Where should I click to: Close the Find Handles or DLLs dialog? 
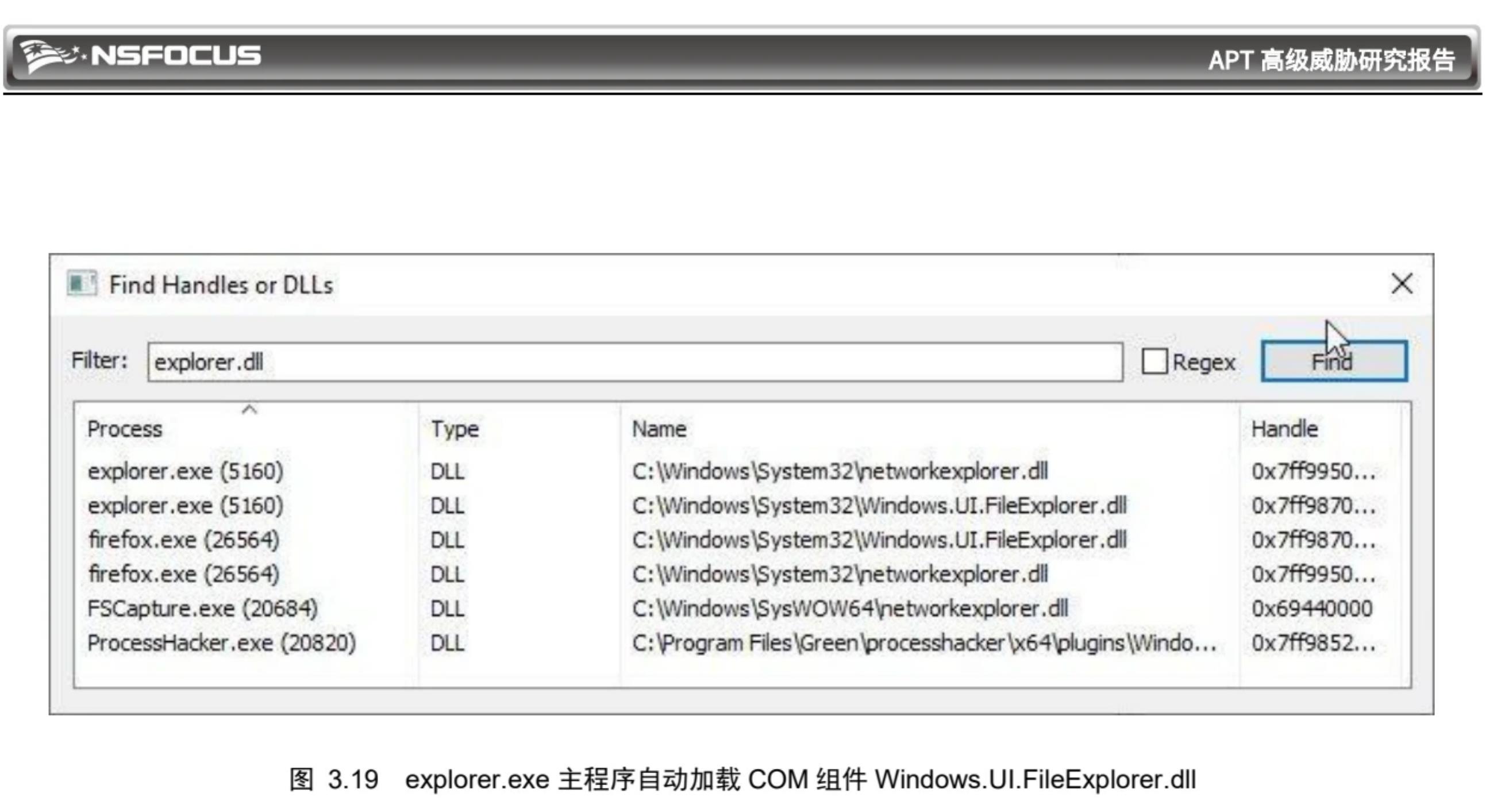[x=1402, y=284]
